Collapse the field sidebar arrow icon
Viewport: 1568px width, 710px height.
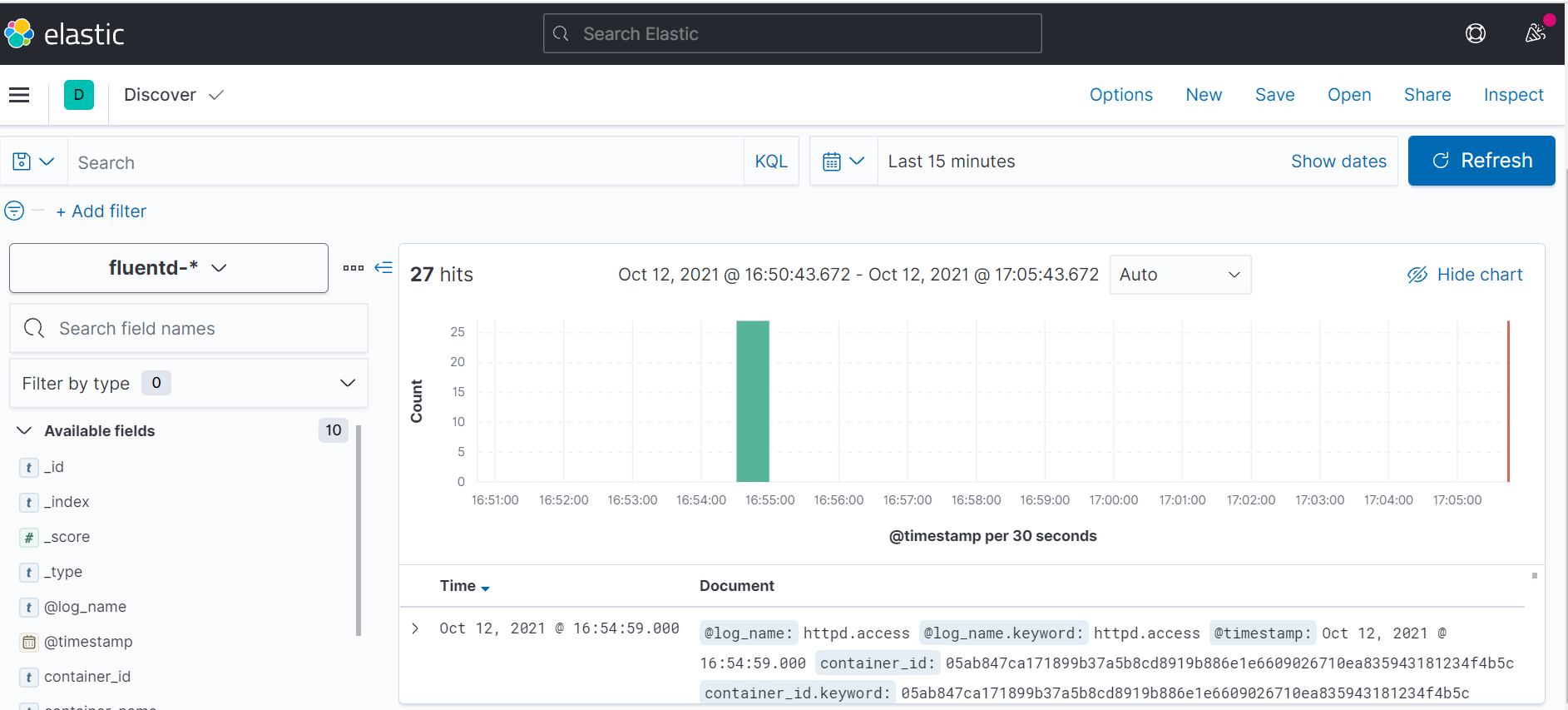(383, 267)
